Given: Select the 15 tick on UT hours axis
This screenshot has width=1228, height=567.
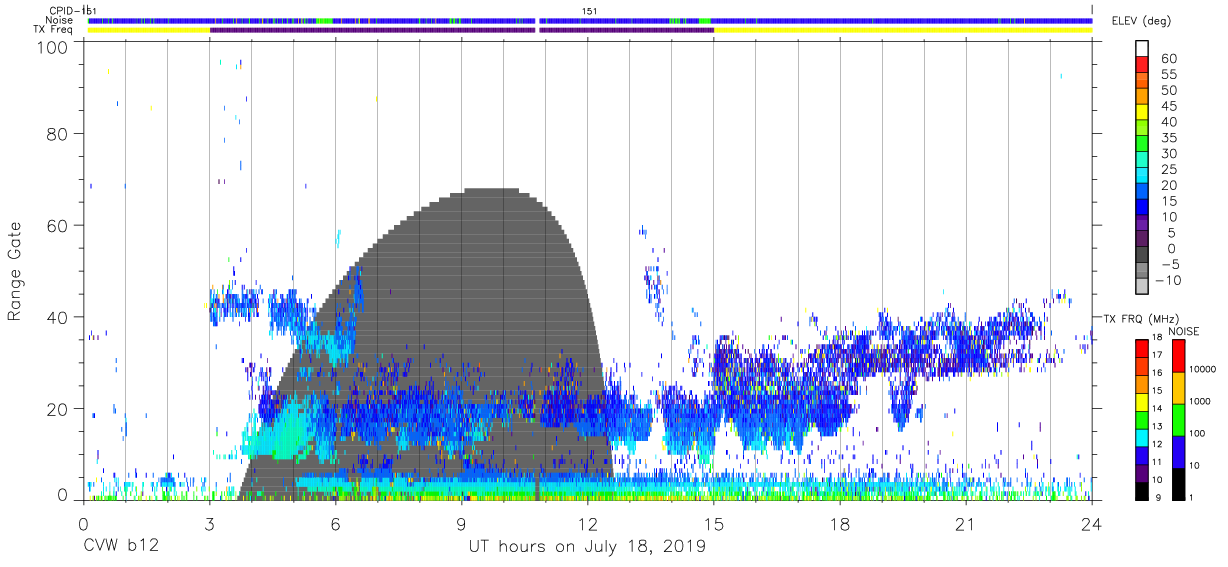Looking at the screenshot, I should 714,525.
